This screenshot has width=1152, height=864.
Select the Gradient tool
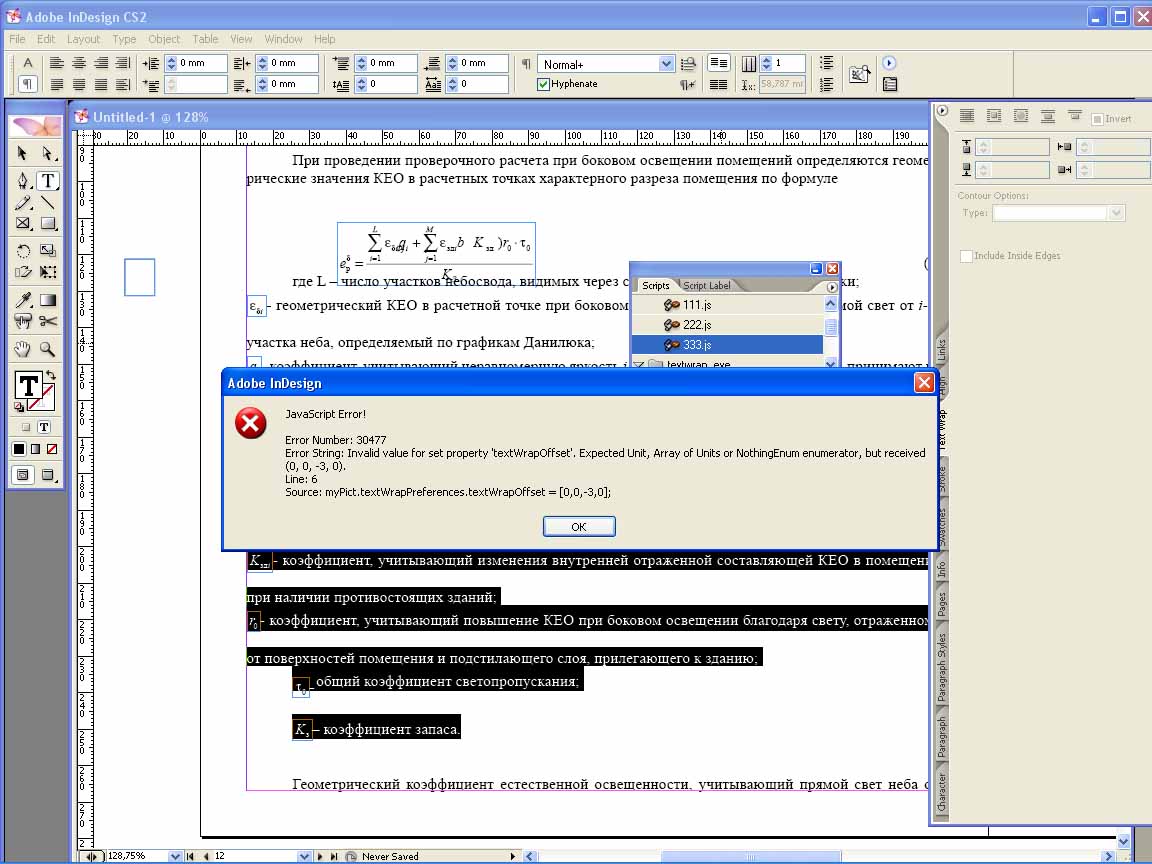tap(48, 300)
